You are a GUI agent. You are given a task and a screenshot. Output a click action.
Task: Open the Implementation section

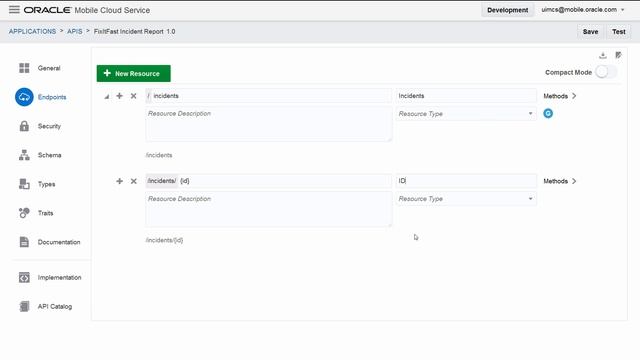[x=59, y=278]
